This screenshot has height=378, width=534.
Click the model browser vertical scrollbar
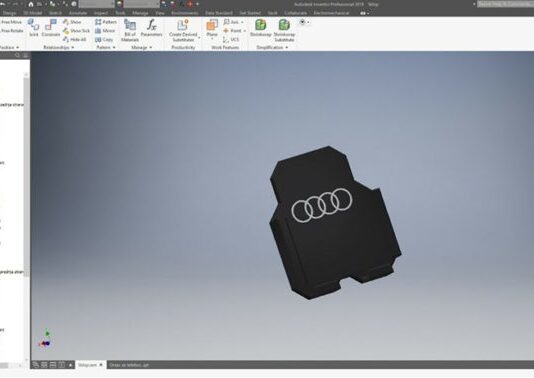click(27, 177)
